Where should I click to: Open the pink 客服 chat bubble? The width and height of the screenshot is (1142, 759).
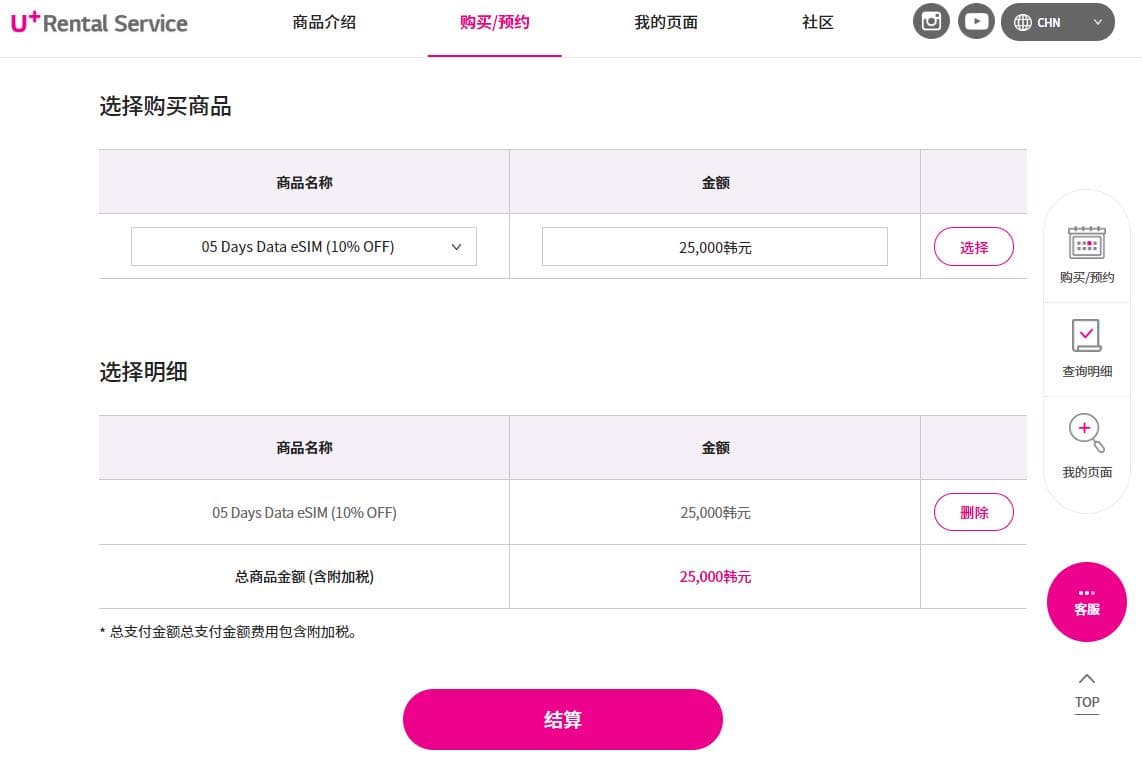click(1087, 602)
